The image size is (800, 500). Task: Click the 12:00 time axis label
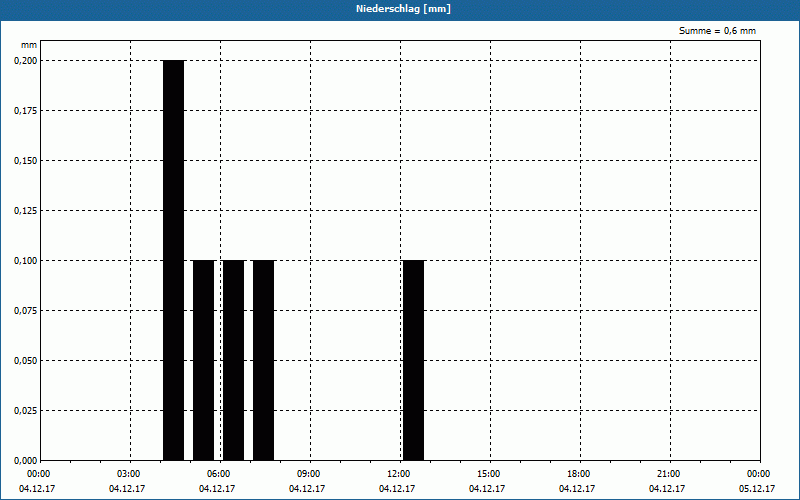pyautogui.click(x=399, y=474)
